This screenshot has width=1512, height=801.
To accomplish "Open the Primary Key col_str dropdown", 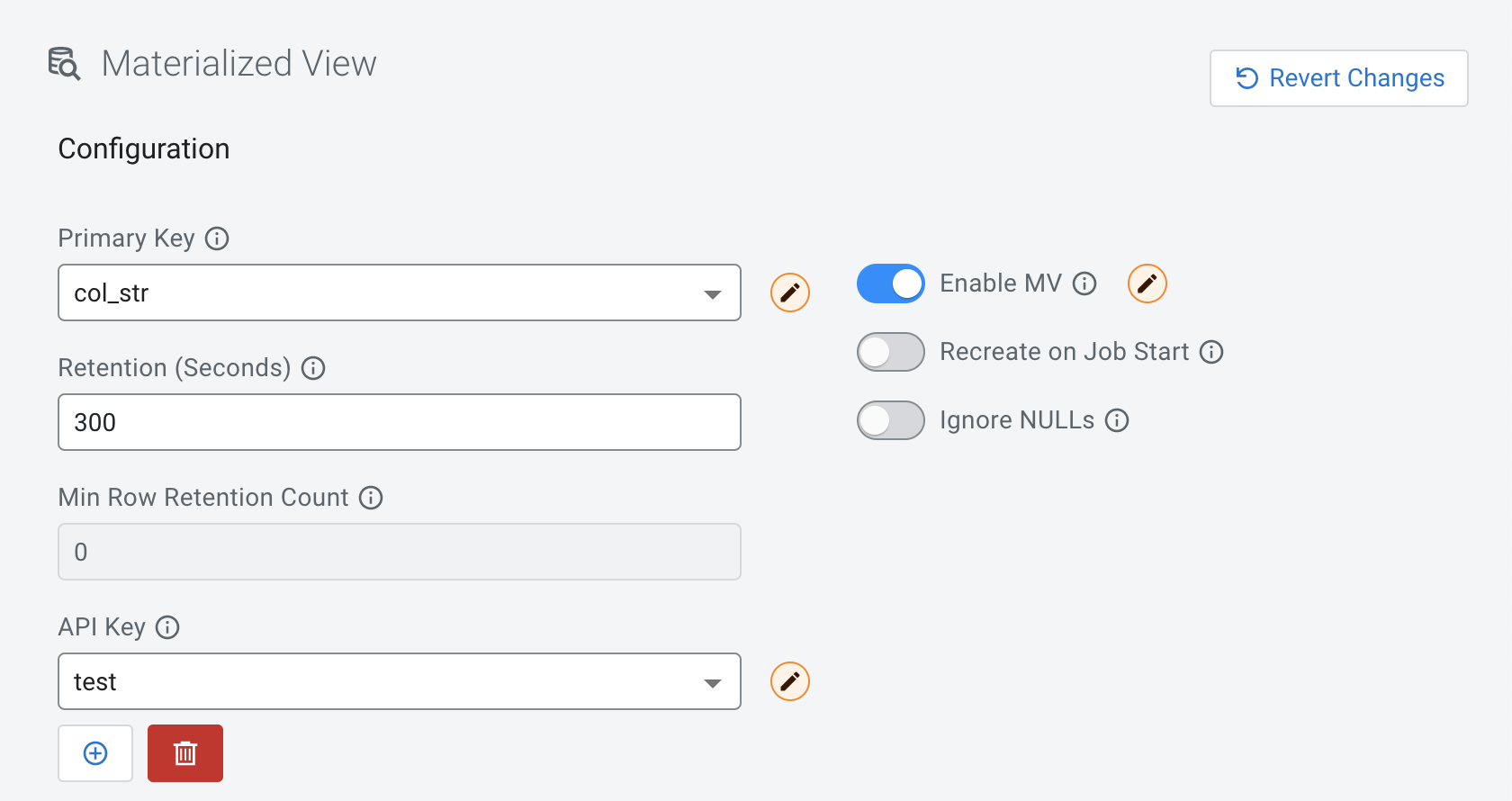I will click(399, 292).
